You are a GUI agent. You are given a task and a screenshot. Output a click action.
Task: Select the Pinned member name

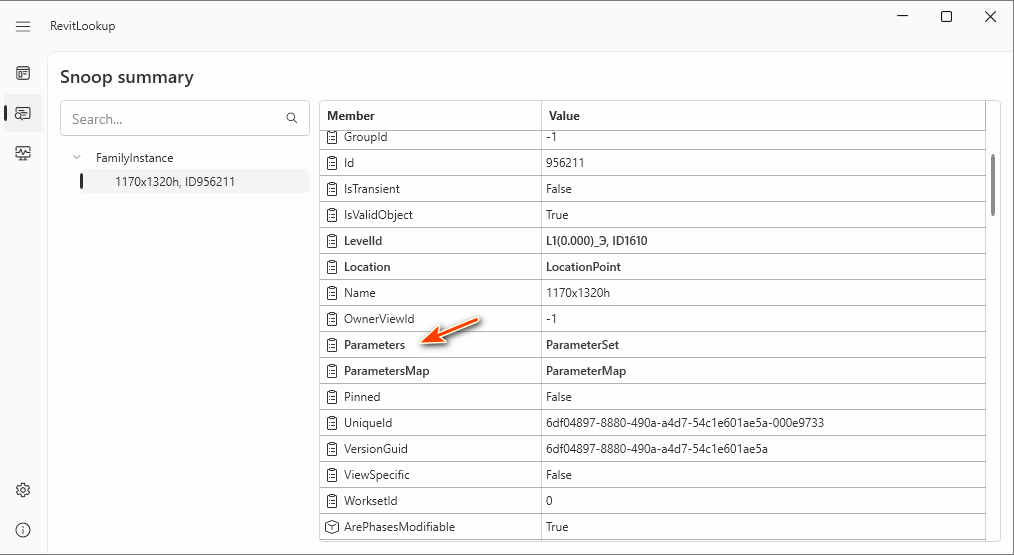[x=362, y=397]
